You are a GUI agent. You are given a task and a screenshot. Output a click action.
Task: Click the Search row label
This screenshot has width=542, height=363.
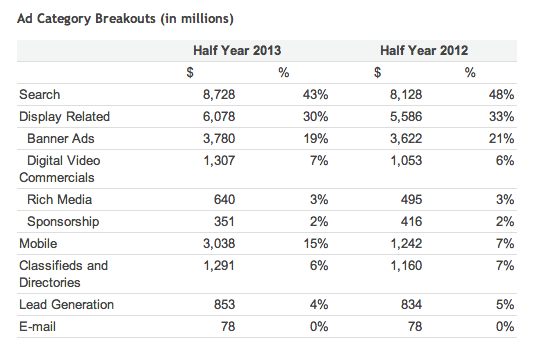tap(39, 94)
